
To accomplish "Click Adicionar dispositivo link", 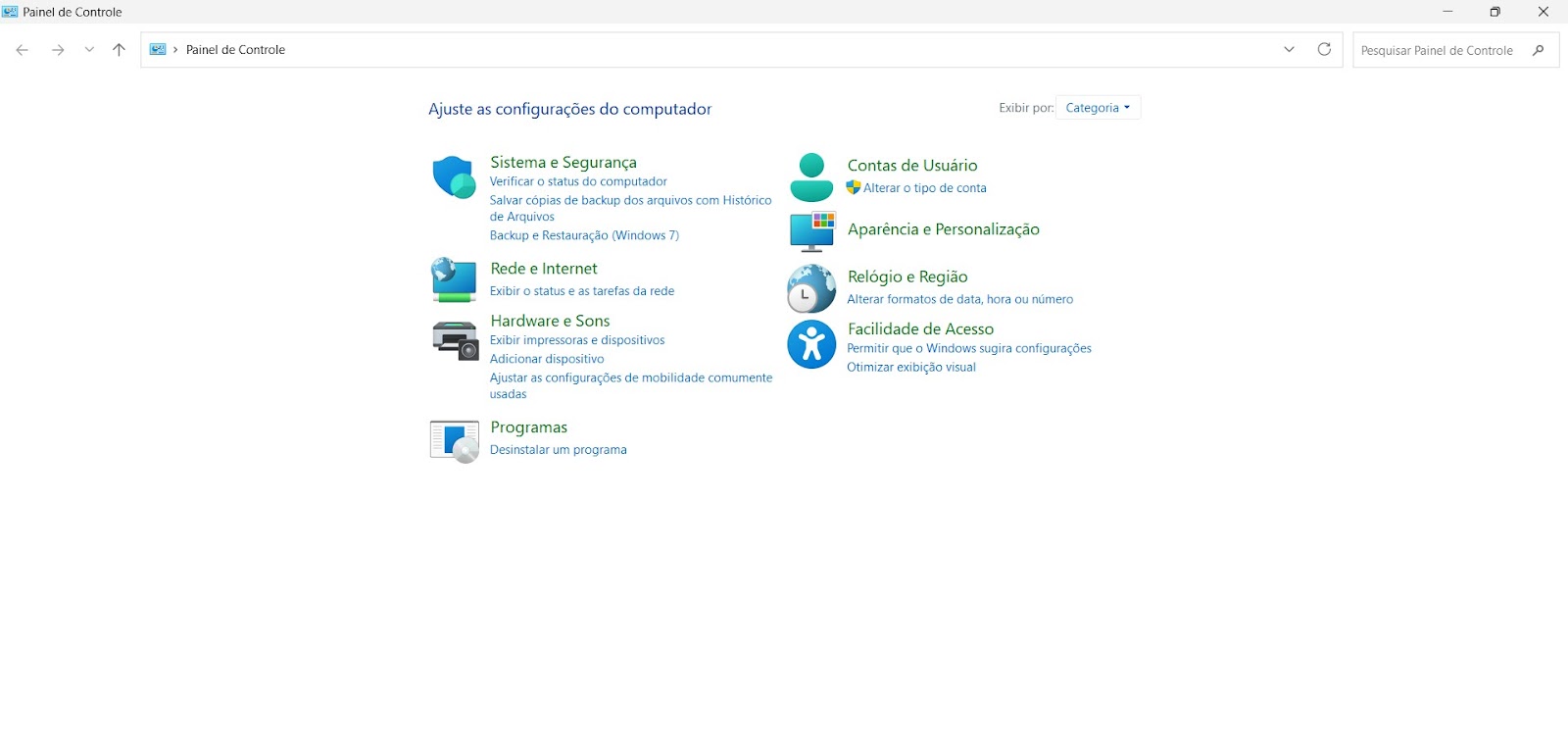I will pos(547,359).
